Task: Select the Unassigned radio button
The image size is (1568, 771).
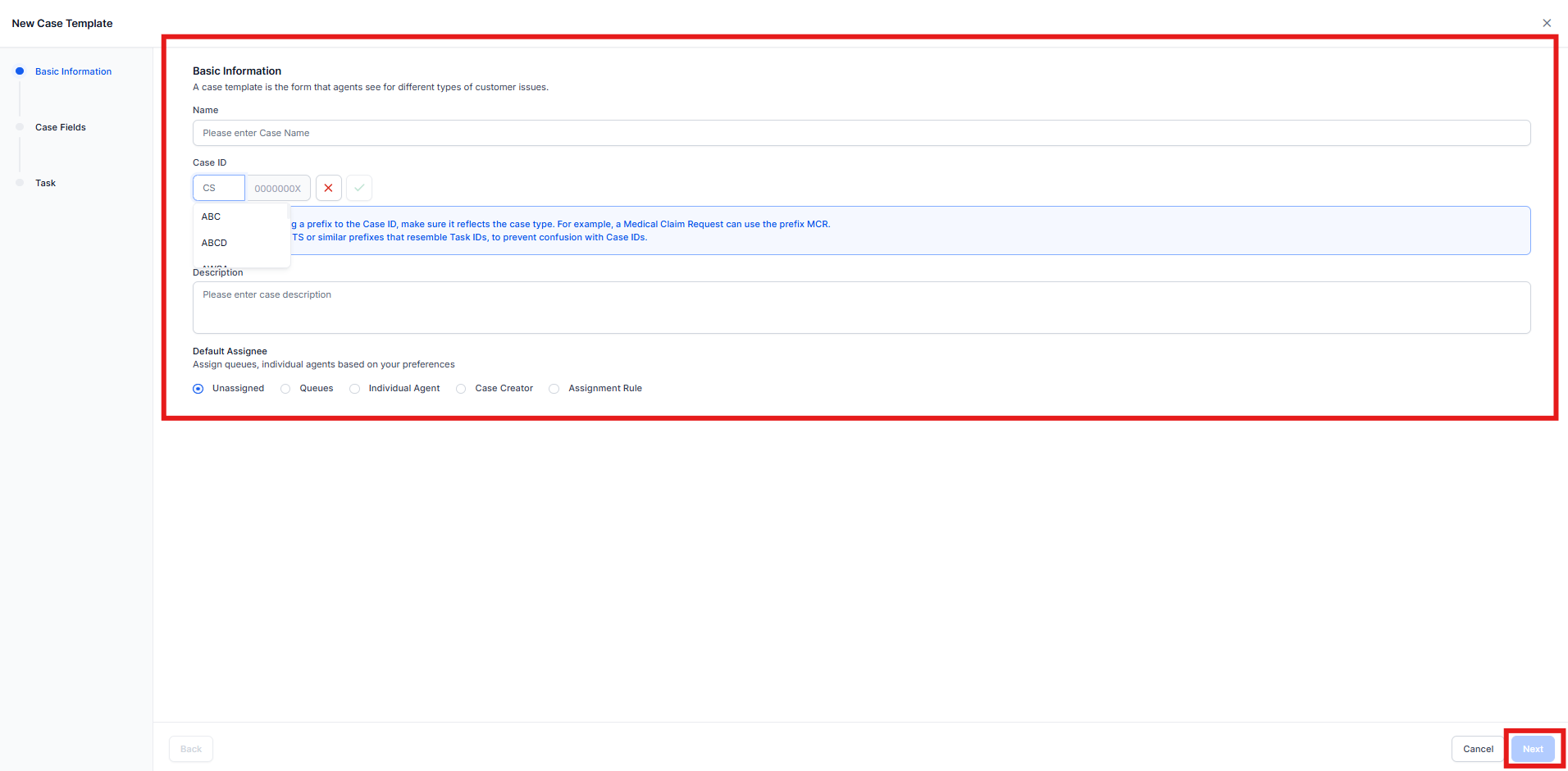Action: pos(198,389)
